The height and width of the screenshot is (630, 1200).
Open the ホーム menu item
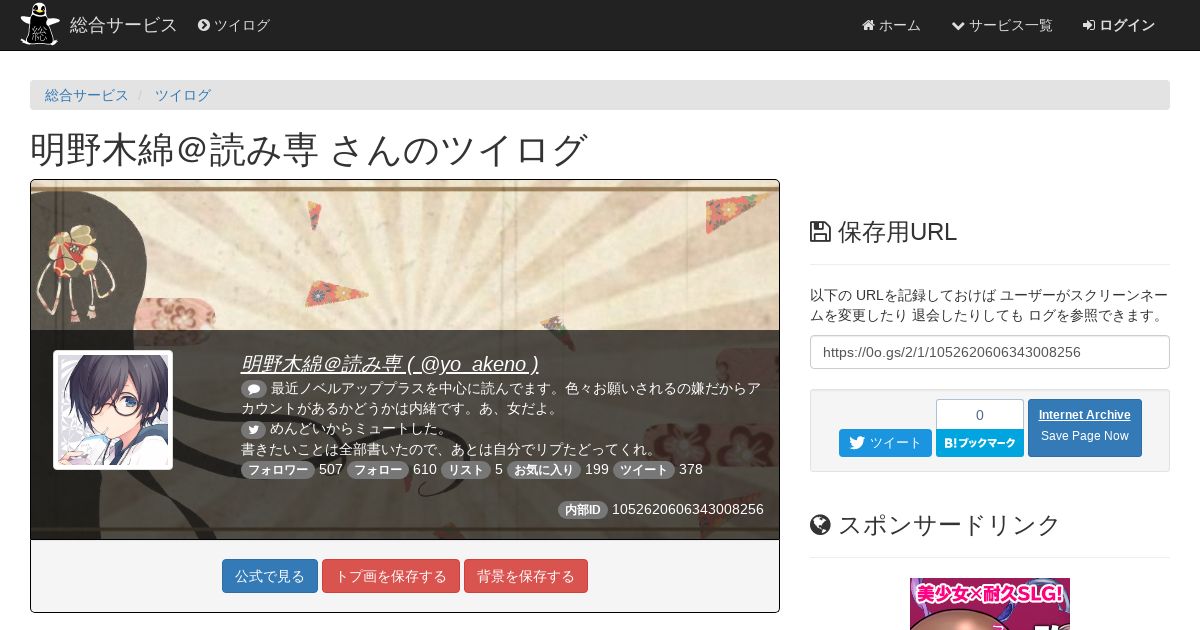pos(891,25)
